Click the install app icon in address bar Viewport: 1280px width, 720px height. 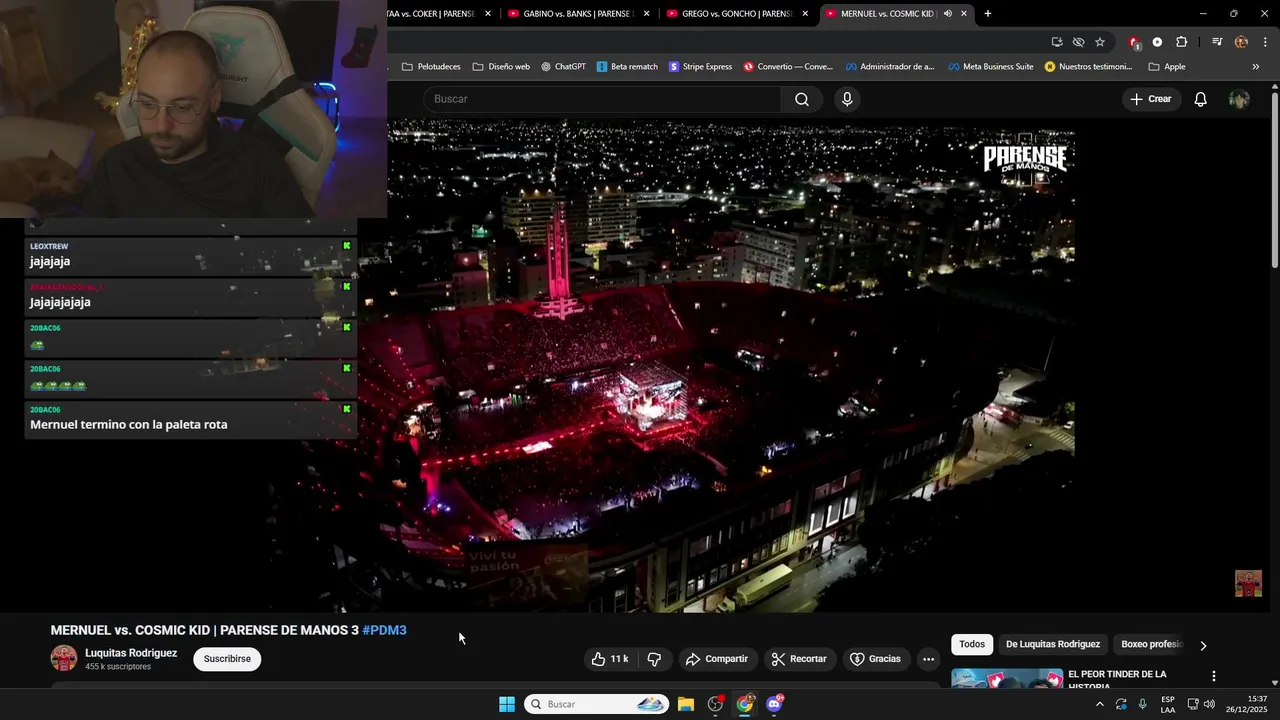tap(1057, 42)
